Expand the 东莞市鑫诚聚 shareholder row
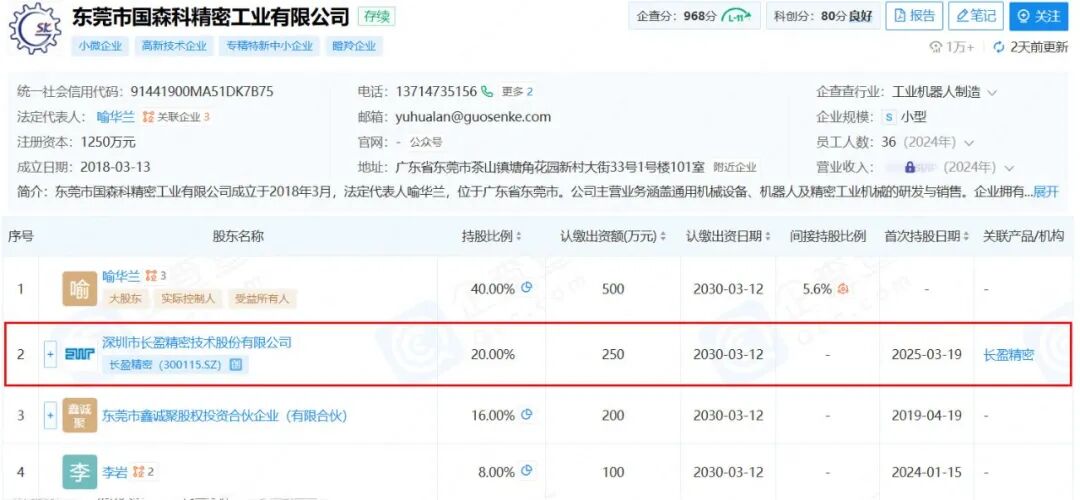 (x=51, y=415)
